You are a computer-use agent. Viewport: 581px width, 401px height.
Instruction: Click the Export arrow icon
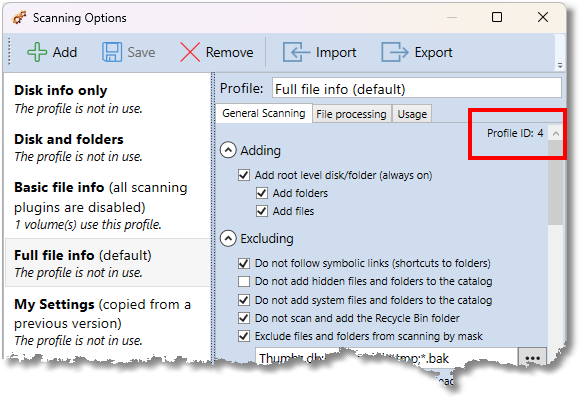click(x=395, y=52)
